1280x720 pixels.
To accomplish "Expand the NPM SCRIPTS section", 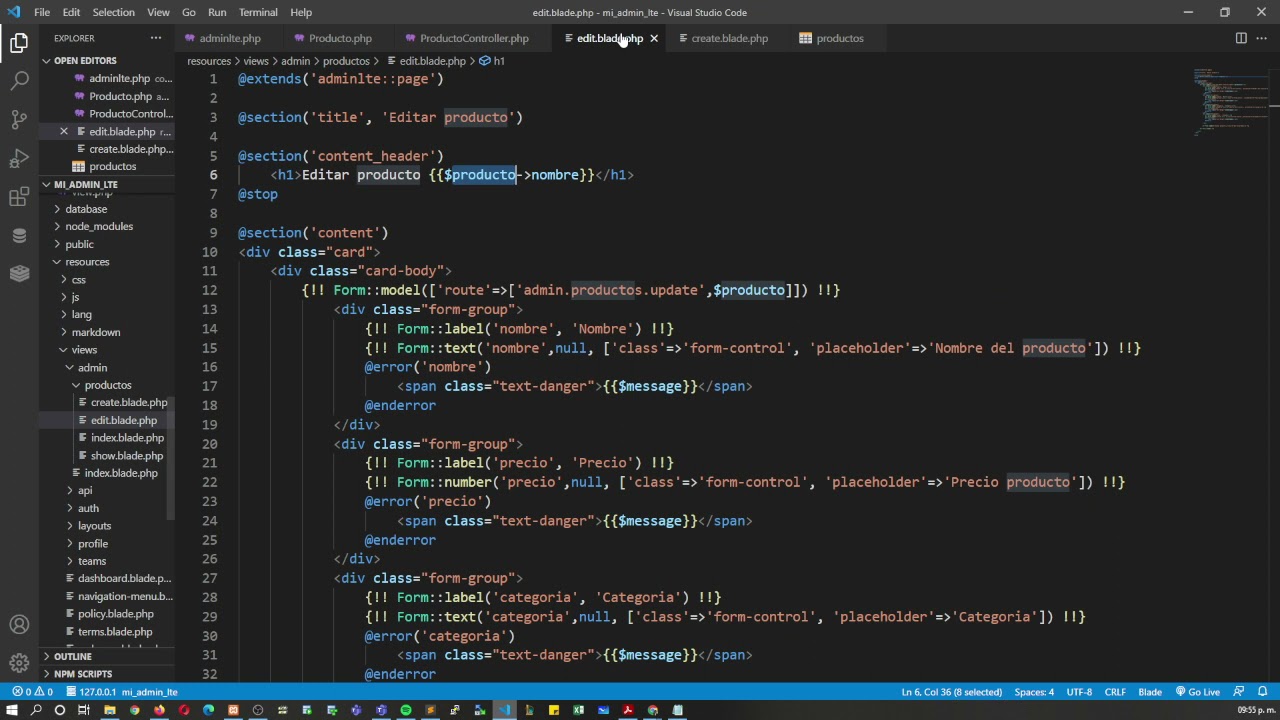I will tap(83, 674).
